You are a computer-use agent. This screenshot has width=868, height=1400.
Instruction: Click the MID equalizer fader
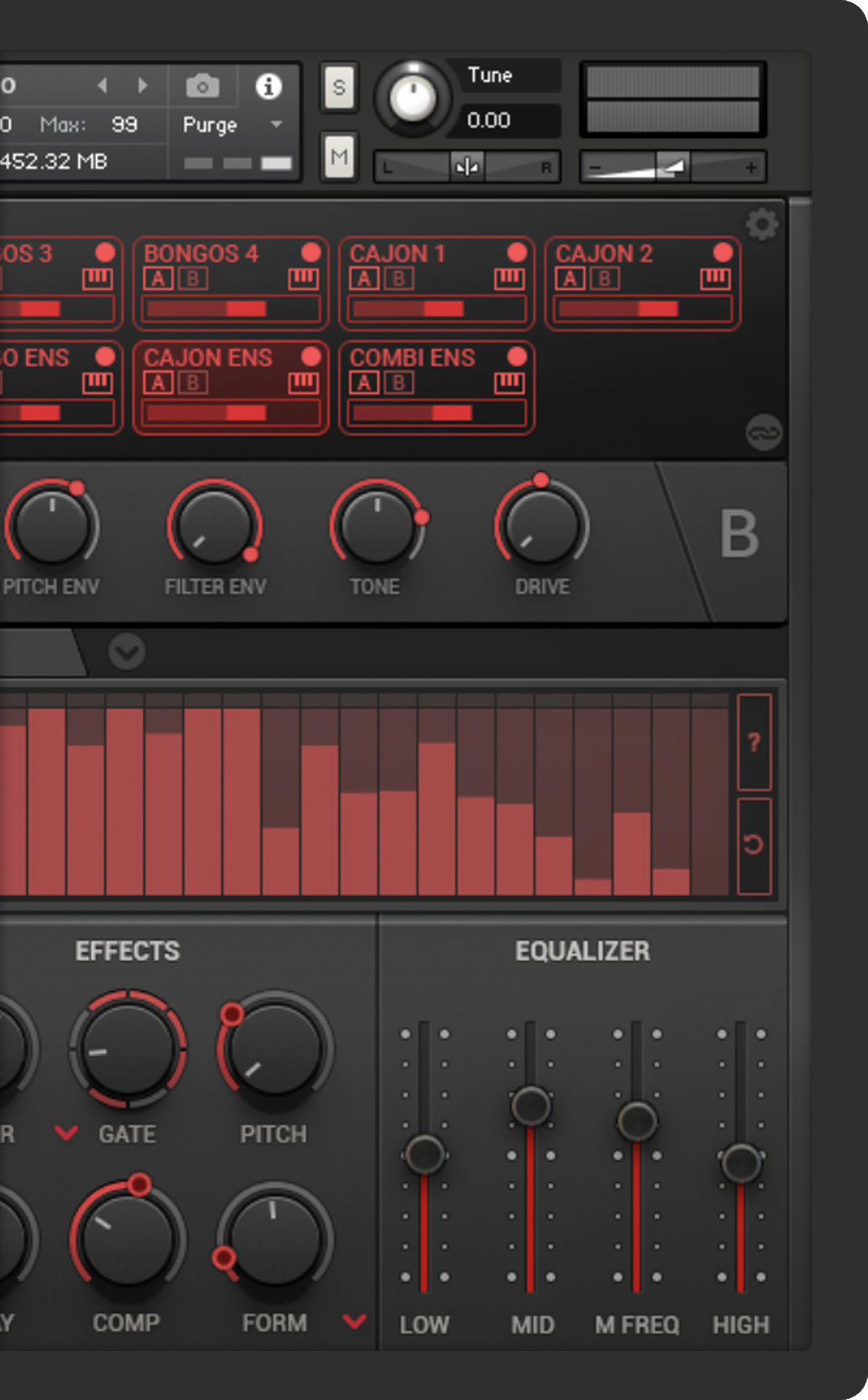coord(531,1105)
